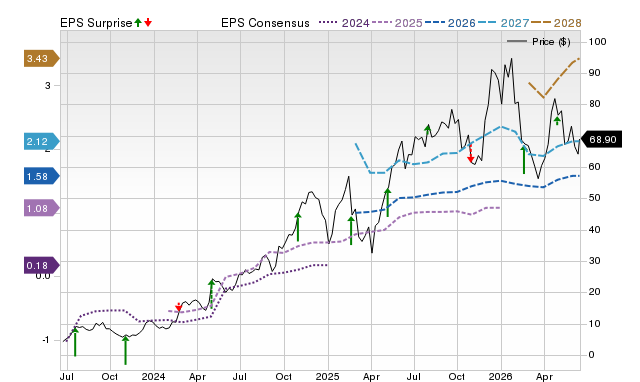Select the 2027 legend entry
This screenshot has height=382, width=640.
(503, 23)
